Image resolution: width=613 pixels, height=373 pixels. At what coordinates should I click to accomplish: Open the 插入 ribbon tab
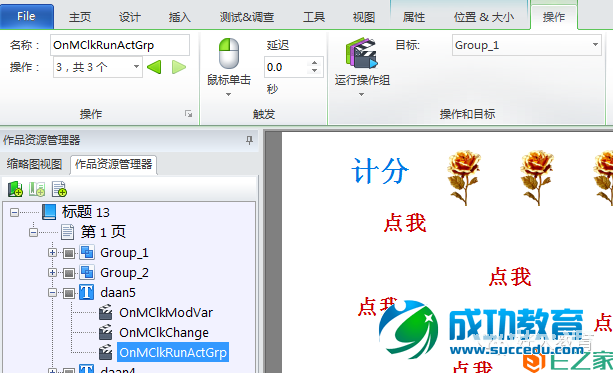pos(179,17)
